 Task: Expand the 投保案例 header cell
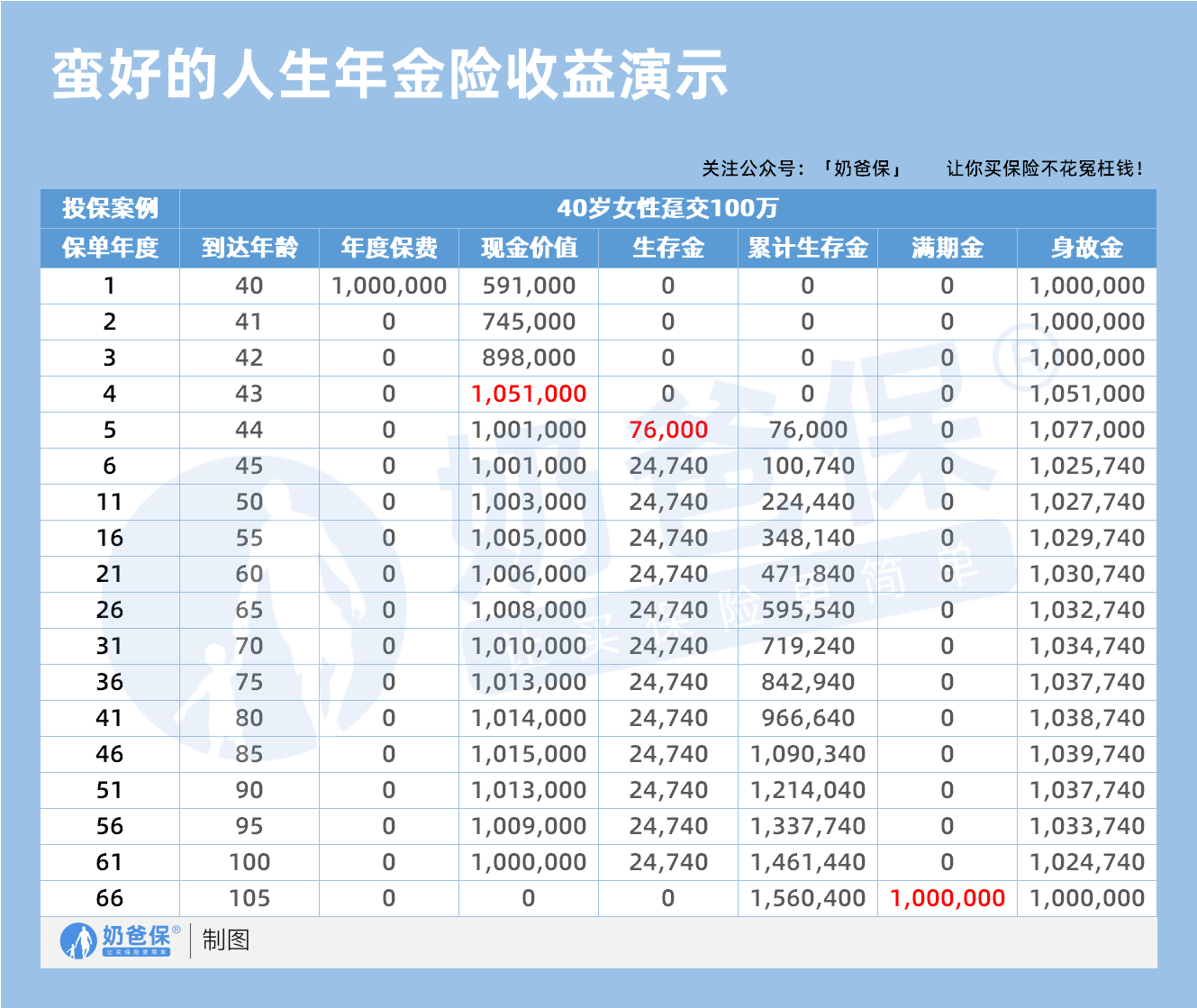coord(108,208)
